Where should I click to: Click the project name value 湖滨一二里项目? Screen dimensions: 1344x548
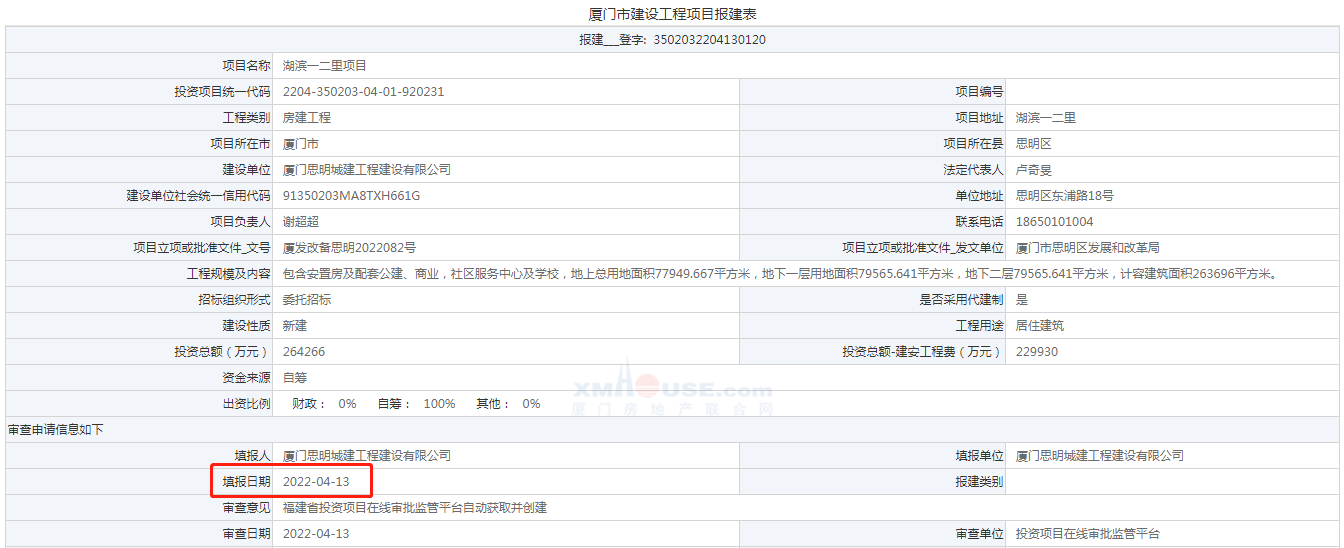coord(325,66)
